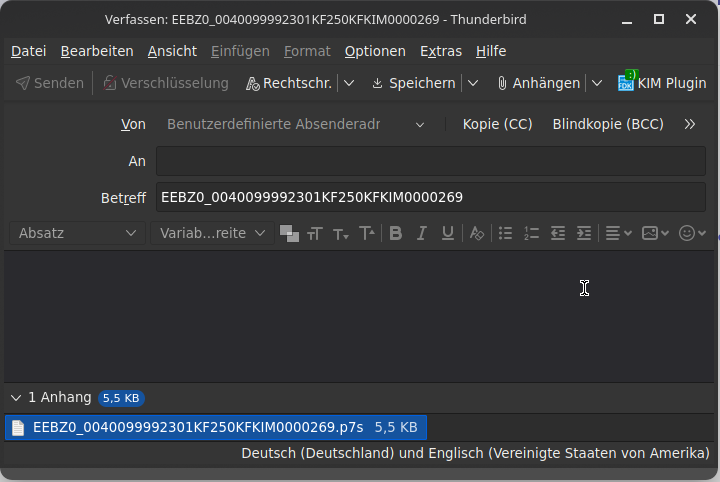Save the draft with Speichern
720x482 pixels.
(x=414, y=83)
